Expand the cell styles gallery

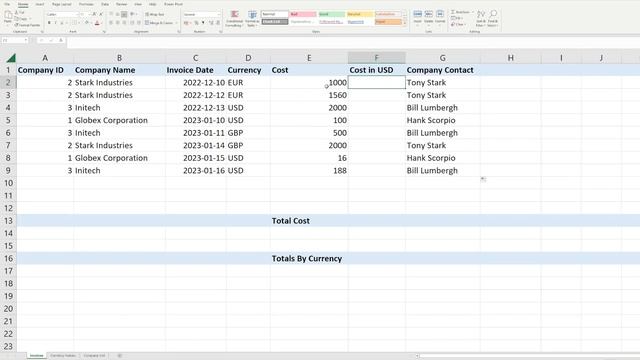(x=405, y=23)
